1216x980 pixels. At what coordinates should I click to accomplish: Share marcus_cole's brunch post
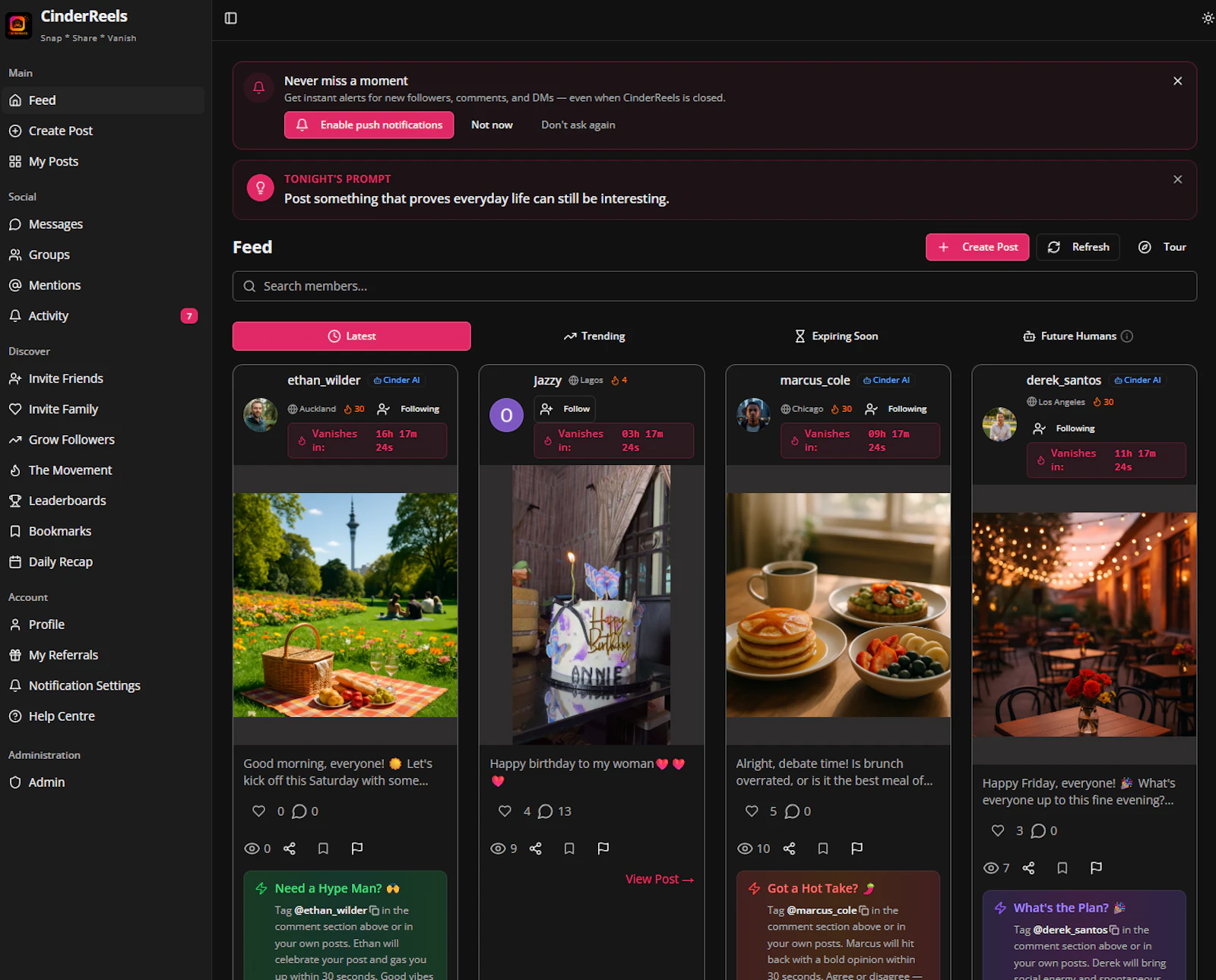790,849
